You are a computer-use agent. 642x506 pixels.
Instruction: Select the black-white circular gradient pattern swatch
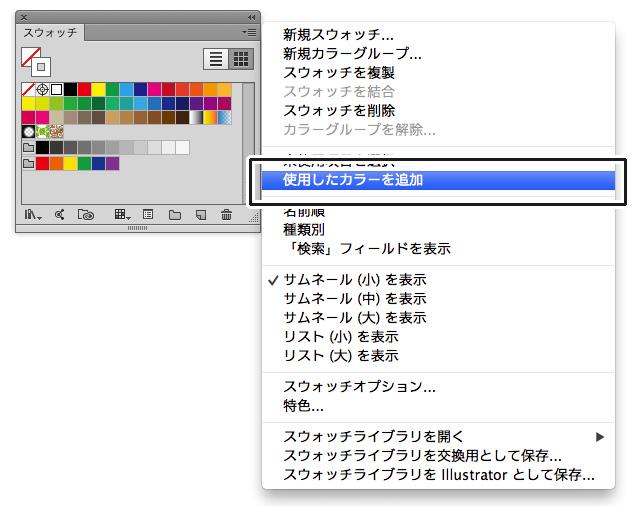point(29,131)
